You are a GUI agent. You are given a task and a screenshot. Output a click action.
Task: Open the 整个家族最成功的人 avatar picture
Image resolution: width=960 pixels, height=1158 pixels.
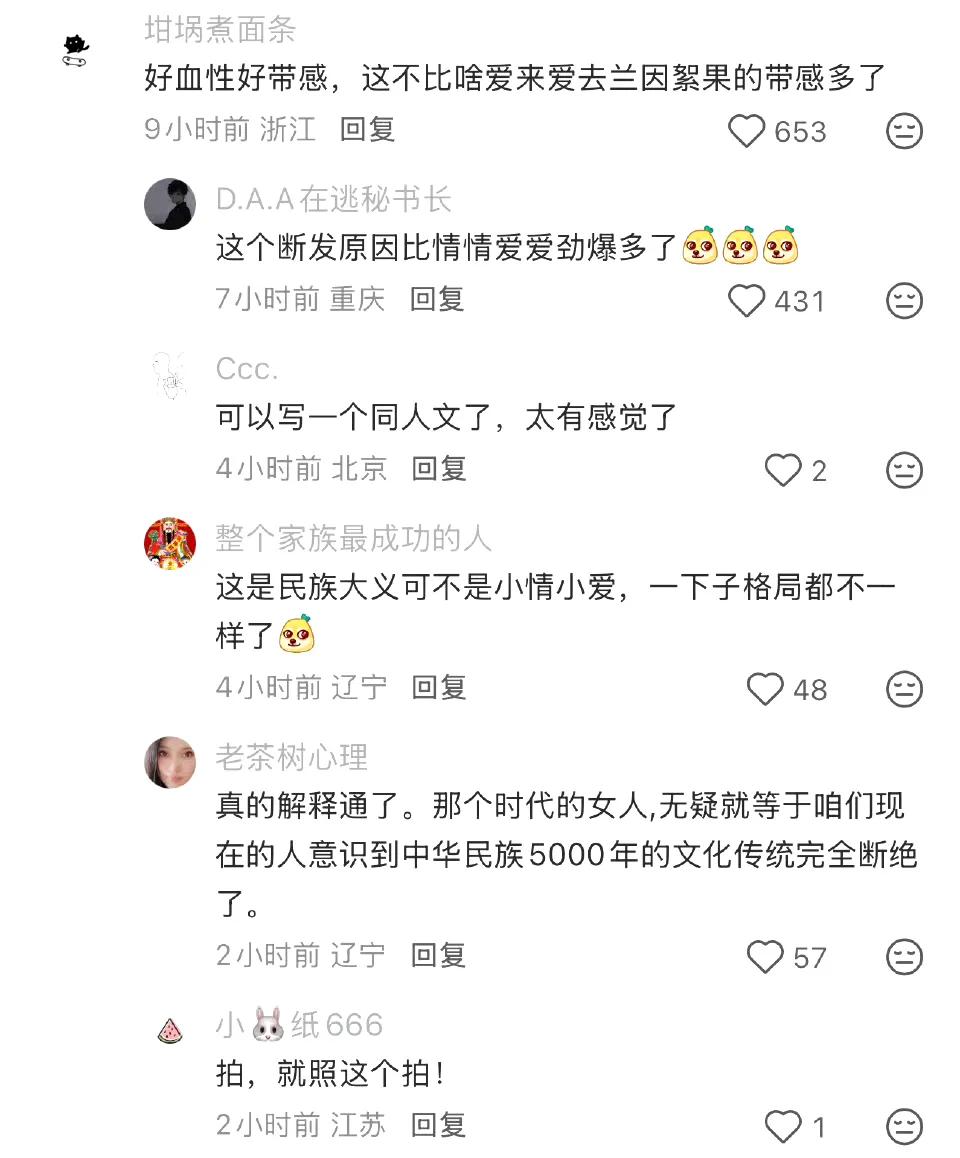tap(170, 543)
